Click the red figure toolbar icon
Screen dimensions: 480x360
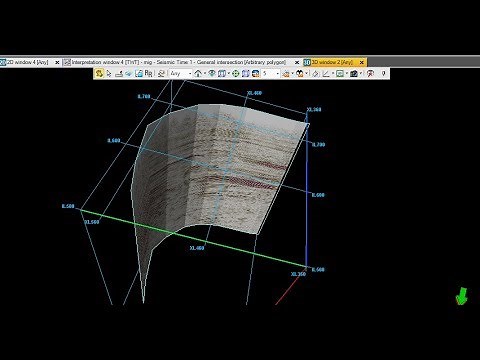pos(370,73)
